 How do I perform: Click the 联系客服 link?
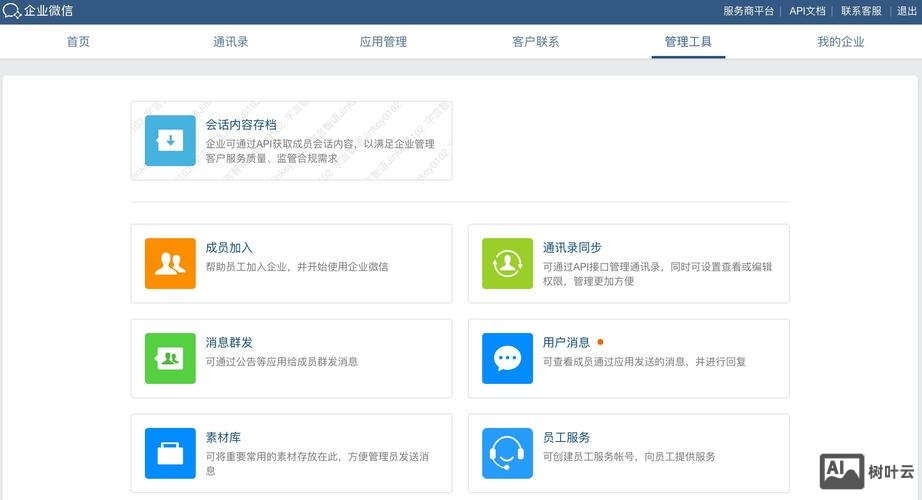tap(861, 11)
